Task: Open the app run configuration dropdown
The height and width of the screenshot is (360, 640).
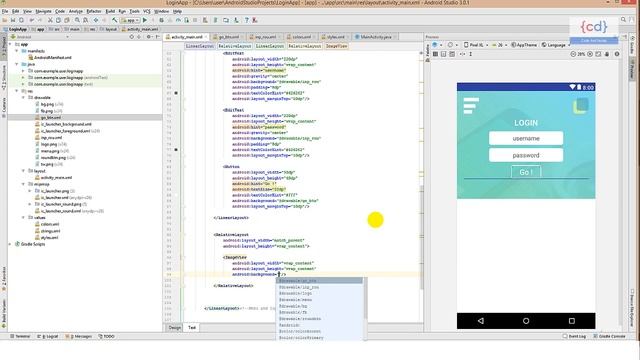Action: click(x=130, y=20)
